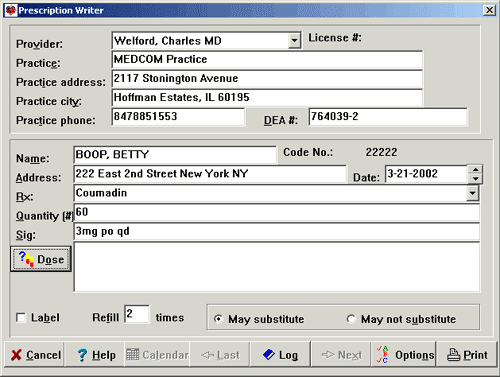
Task: Click the Calendar button
Action: click(x=157, y=355)
